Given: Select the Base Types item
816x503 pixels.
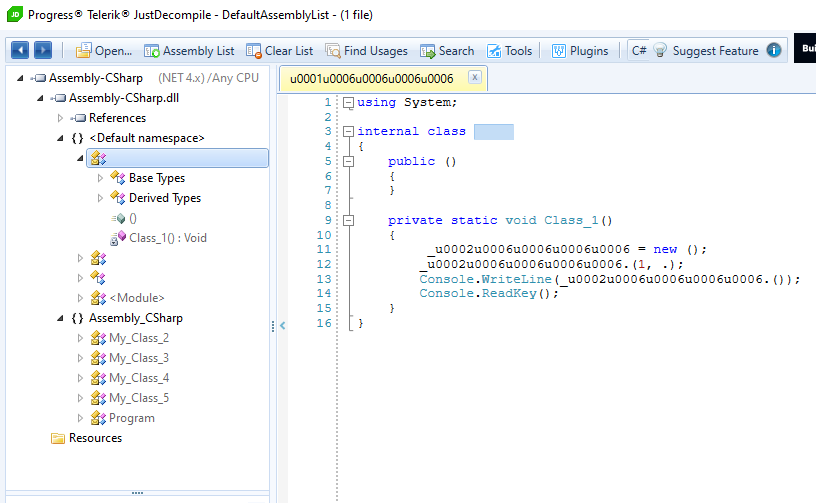Looking at the screenshot, I should click(x=157, y=178).
